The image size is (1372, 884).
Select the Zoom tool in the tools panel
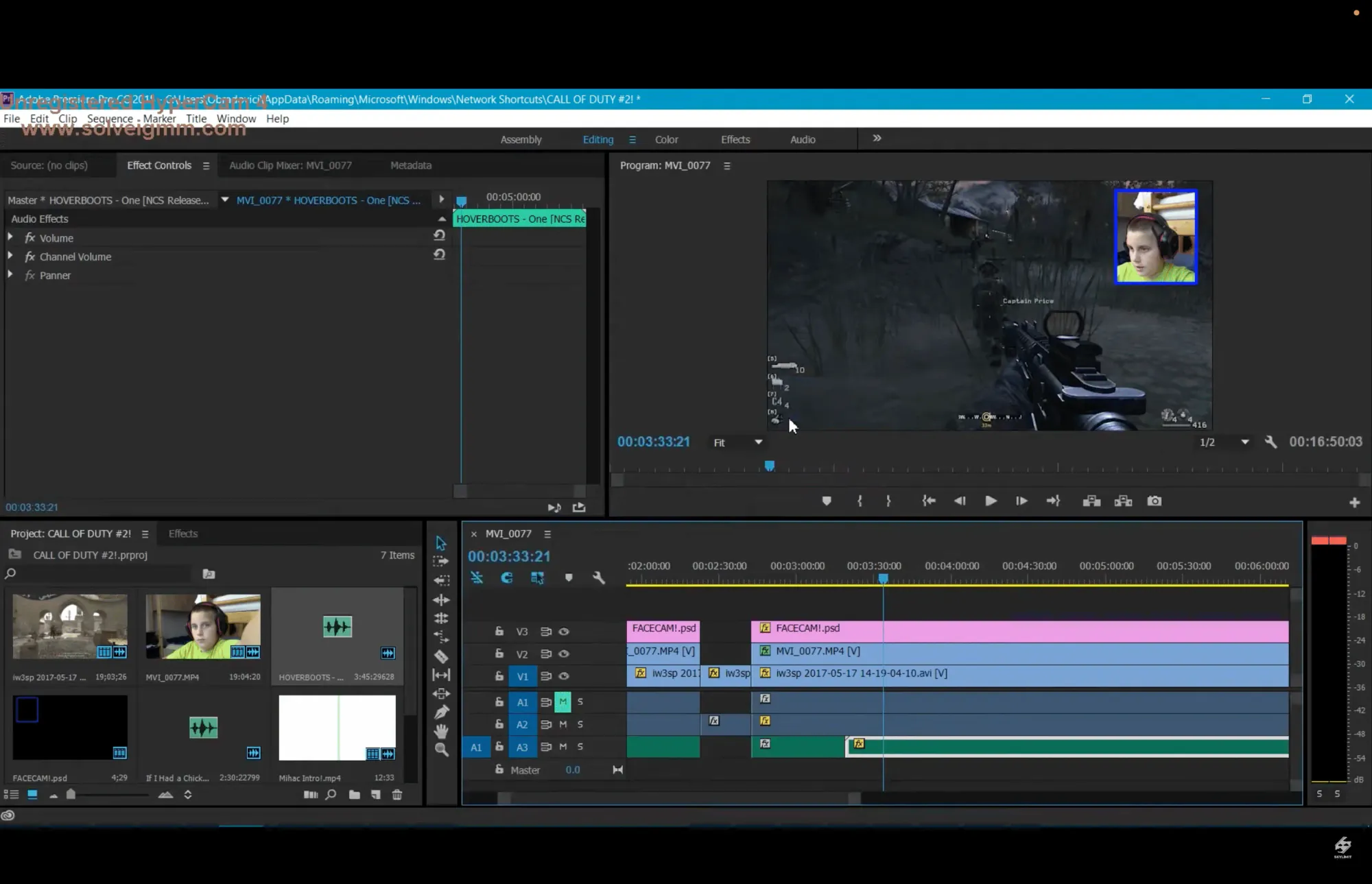coord(441,750)
